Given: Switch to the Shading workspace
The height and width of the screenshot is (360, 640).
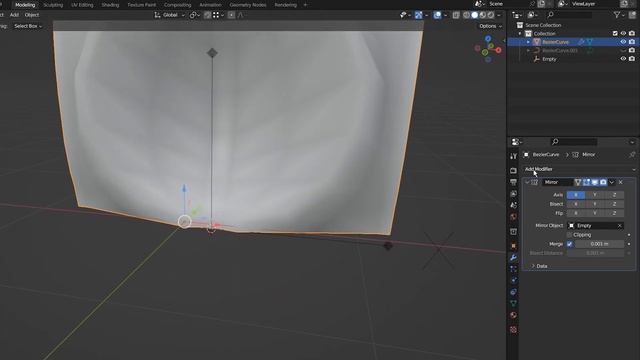Looking at the screenshot, I should 110,5.
